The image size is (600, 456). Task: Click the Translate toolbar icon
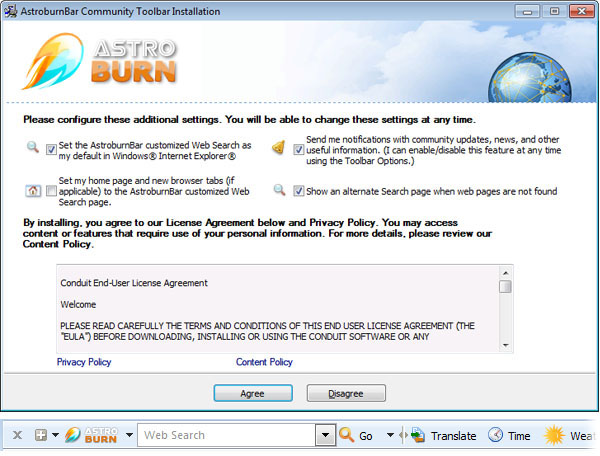pyautogui.click(x=418, y=435)
